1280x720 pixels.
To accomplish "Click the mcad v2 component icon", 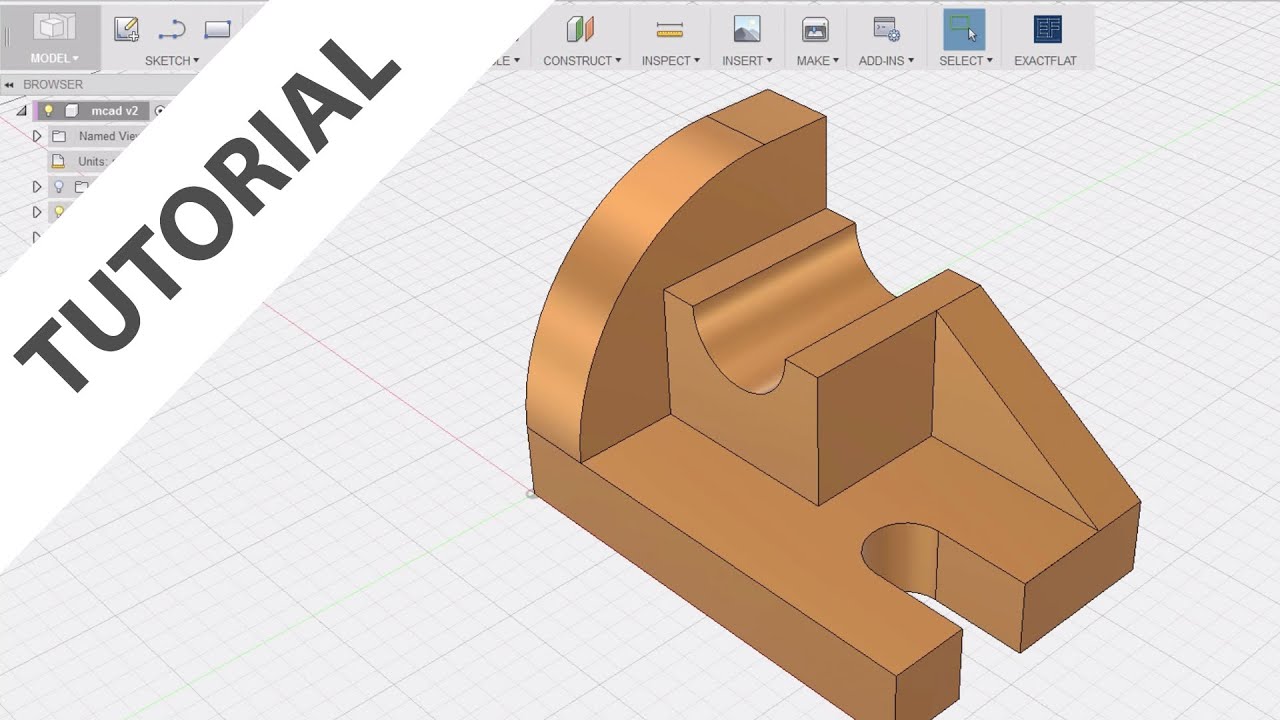I will pyautogui.click(x=72, y=111).
